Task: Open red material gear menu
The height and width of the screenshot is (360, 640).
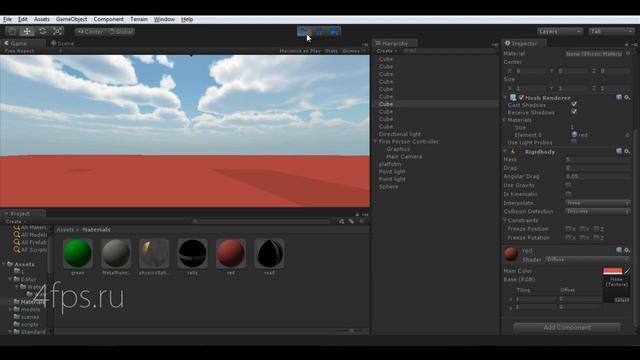Action: [627, 250]
